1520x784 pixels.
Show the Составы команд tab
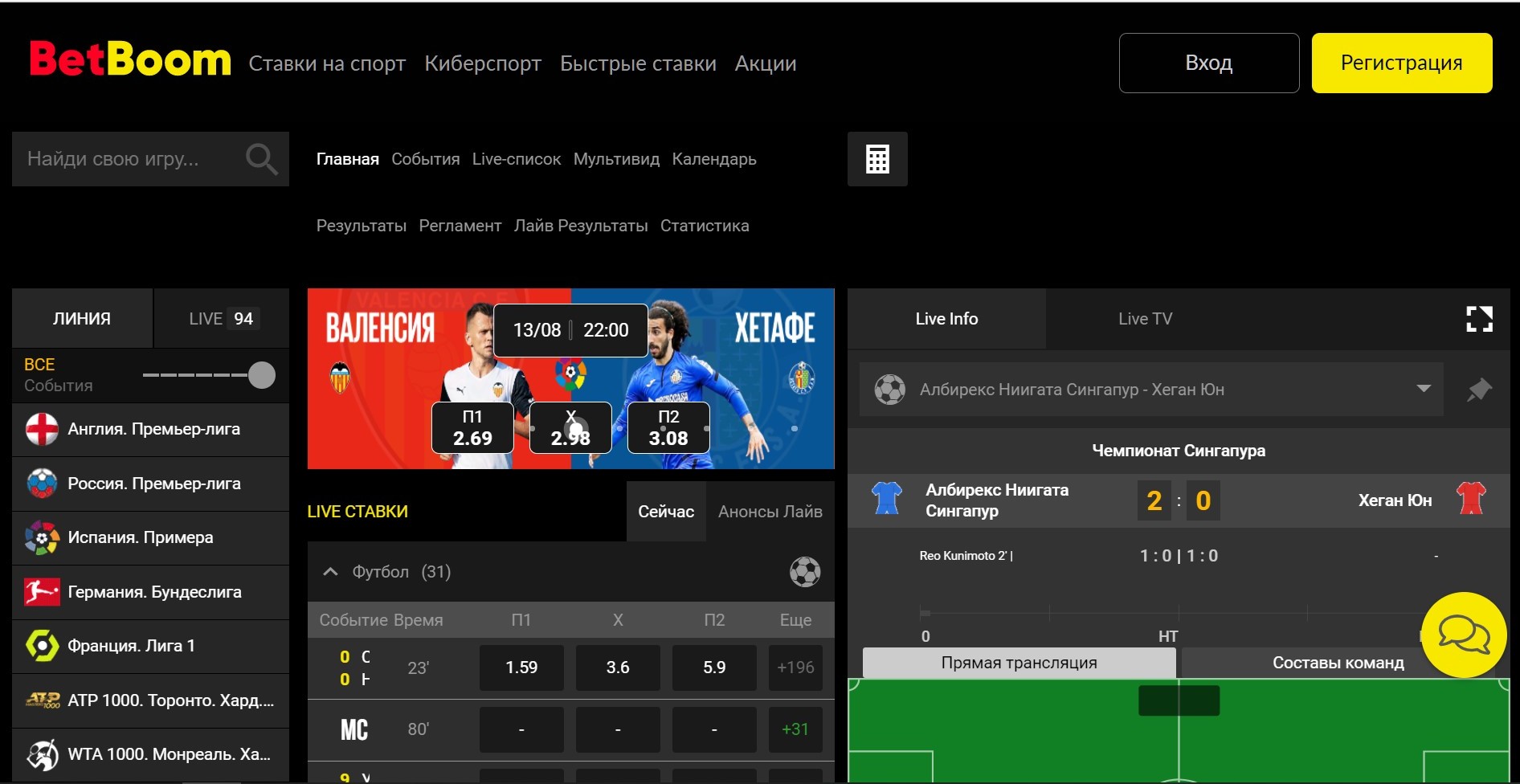(x=1338, y=663)
